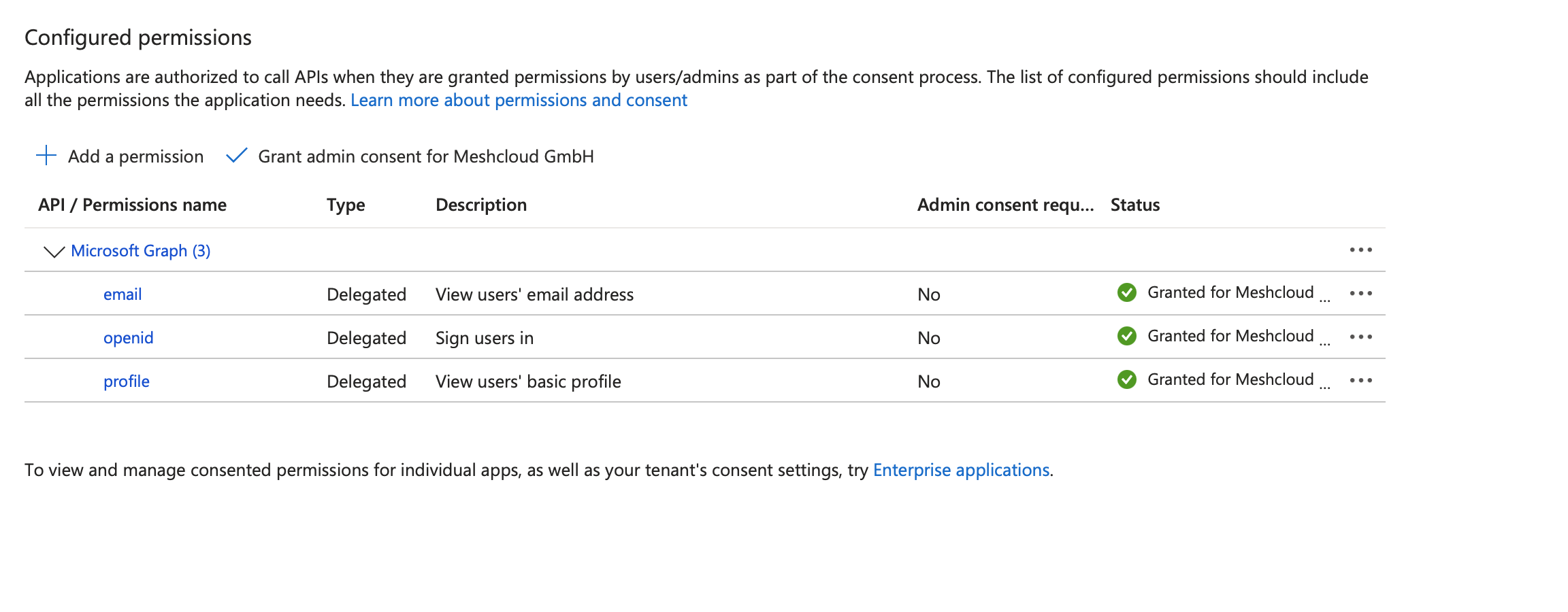Click the checkmark icon before Grant admin consent
Image resolution: width=1568 pixels, height=612 pixels.
pos(237,156)
